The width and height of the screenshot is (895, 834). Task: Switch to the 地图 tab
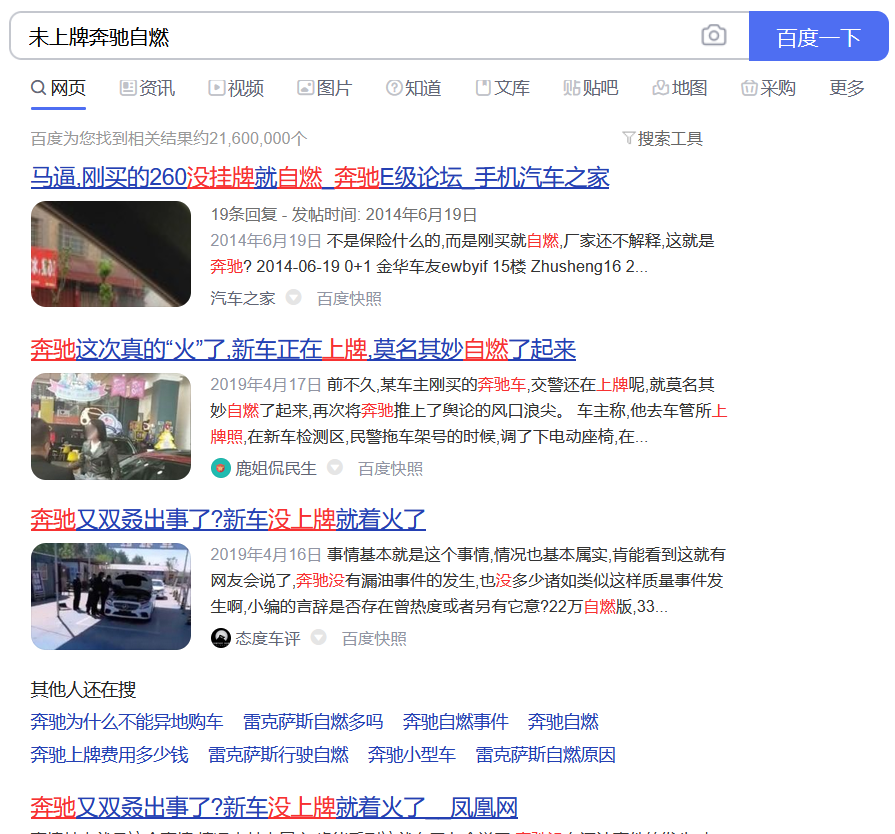(x=680, y=88)
